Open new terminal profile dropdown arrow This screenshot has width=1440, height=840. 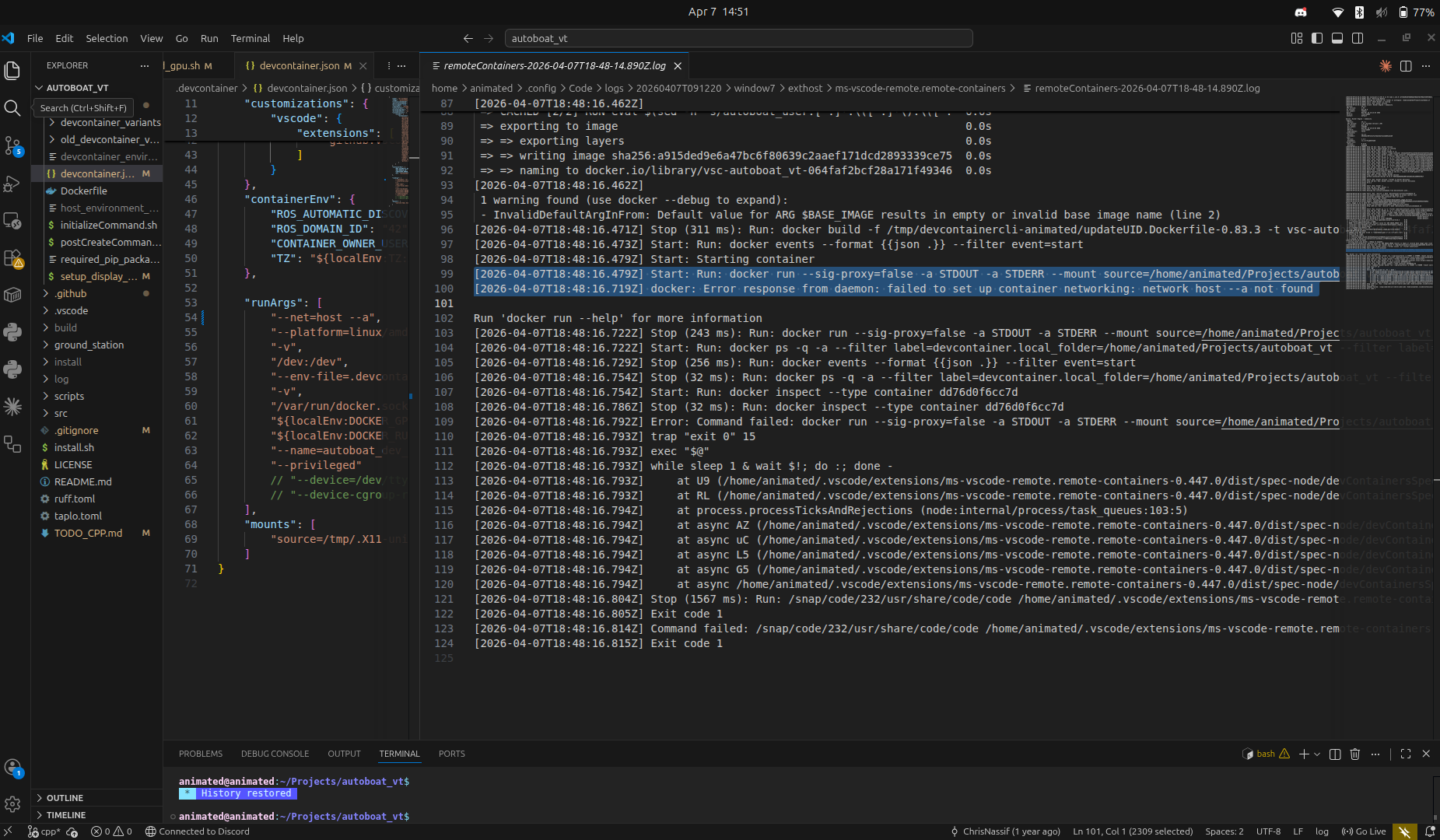coord(1317,754)
